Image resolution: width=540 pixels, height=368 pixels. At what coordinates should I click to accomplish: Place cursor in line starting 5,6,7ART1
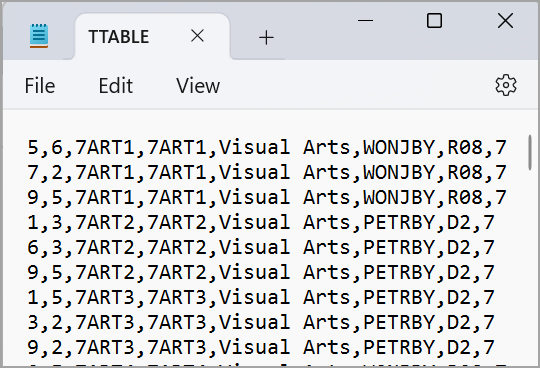(267, 147)
